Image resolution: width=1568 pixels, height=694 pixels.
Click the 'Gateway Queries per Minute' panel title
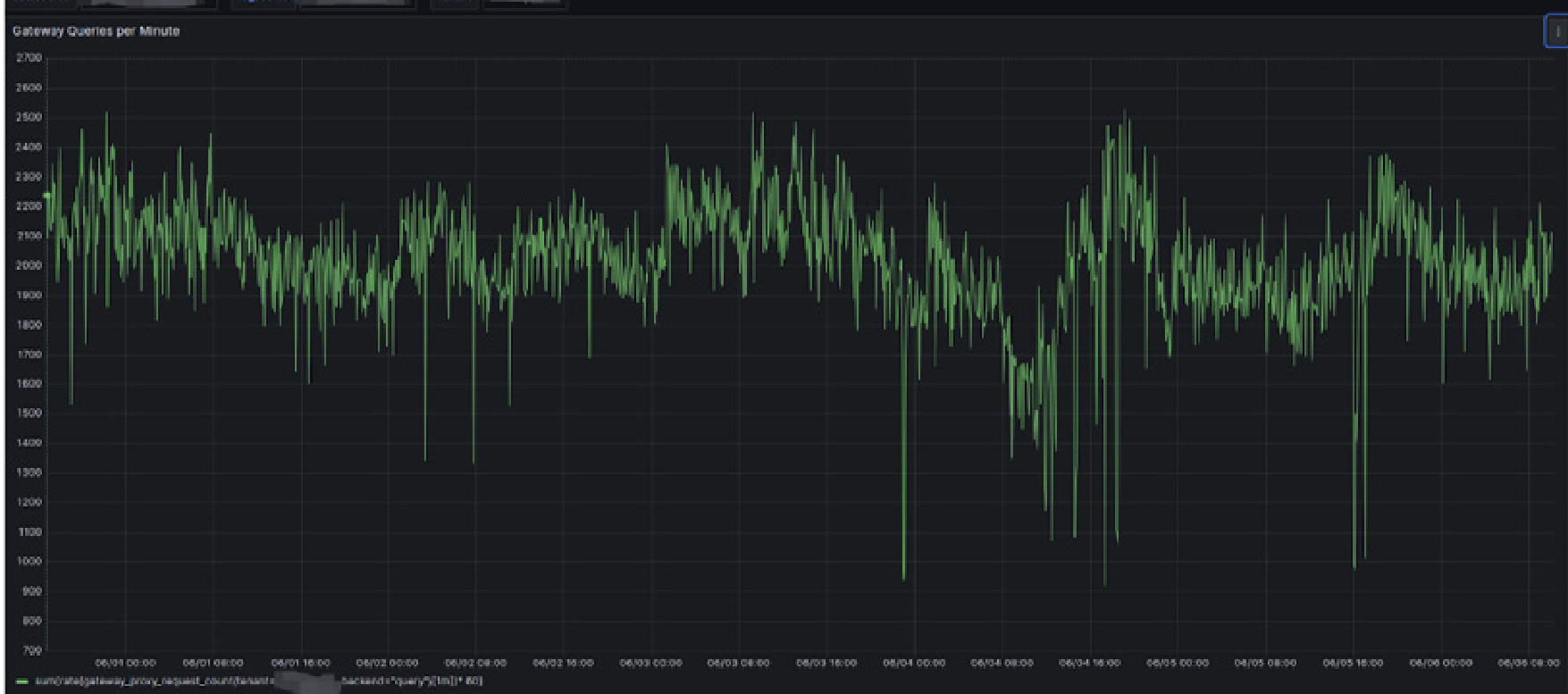tap(96, 31)
